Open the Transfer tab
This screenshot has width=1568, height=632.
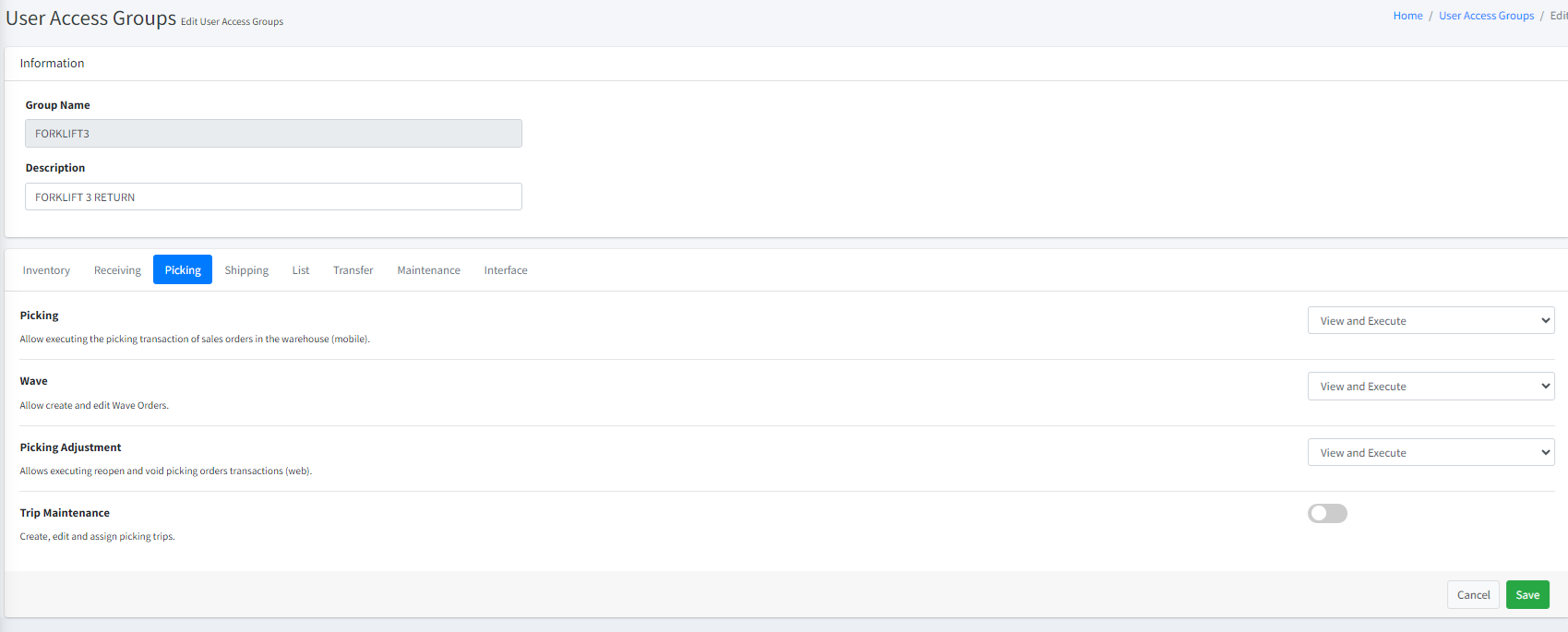point(353,270)
